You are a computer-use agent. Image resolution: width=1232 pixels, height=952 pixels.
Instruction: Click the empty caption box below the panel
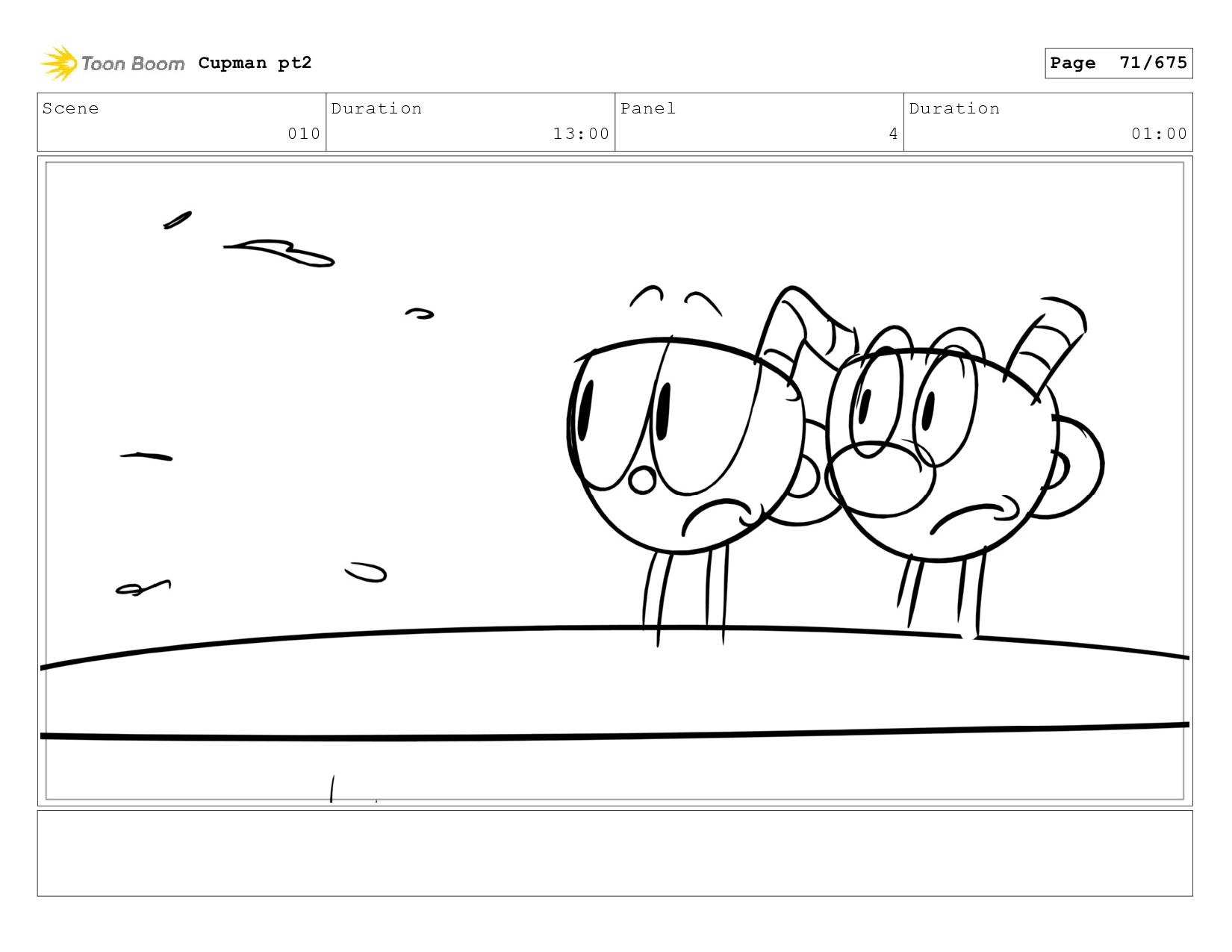point(615,853)
